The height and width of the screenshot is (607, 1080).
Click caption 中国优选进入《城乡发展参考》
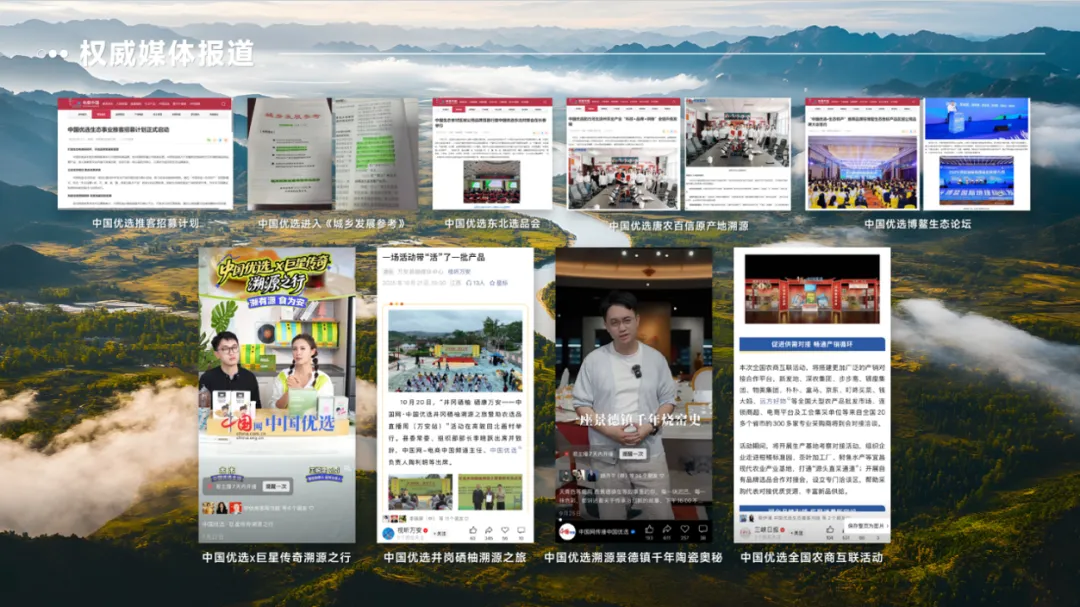tap(333, 223)
